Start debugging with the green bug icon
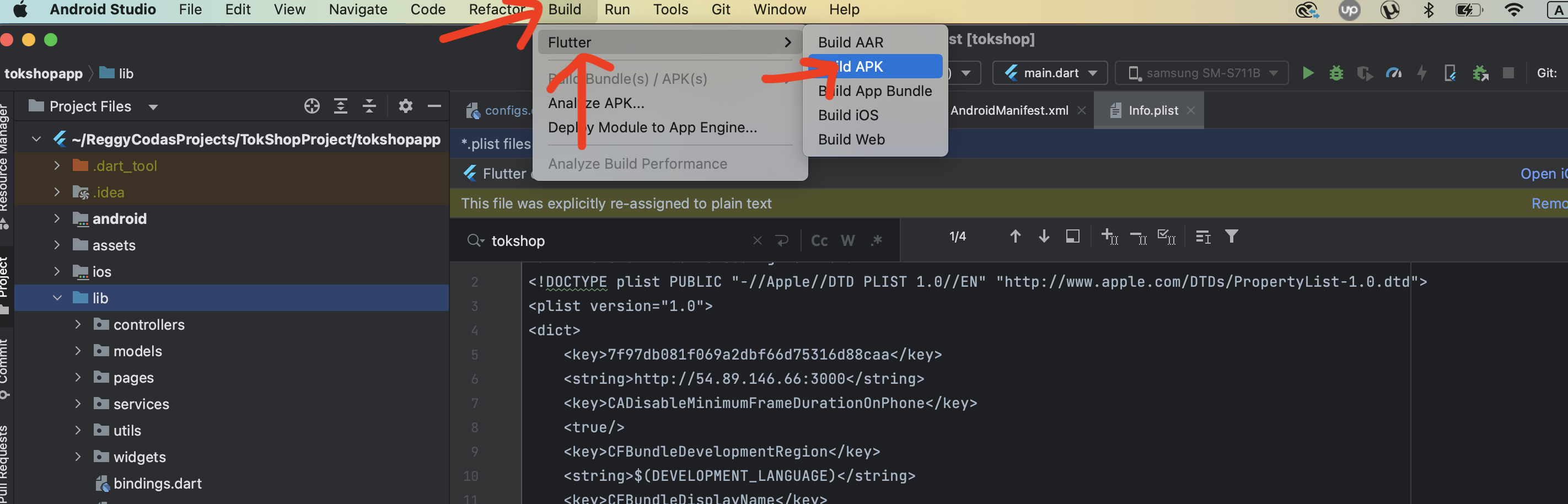Image resolution: width=1568 pixels, height=504 pixels. click(1335, 73)
